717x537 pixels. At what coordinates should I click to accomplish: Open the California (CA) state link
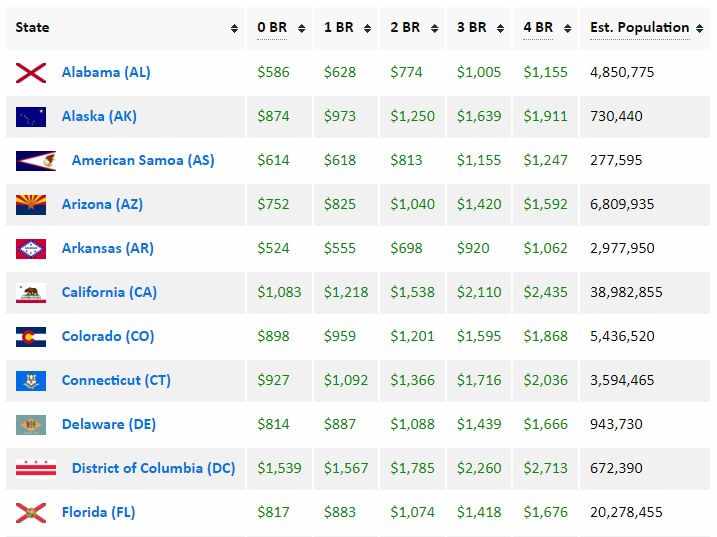[109, 292]
